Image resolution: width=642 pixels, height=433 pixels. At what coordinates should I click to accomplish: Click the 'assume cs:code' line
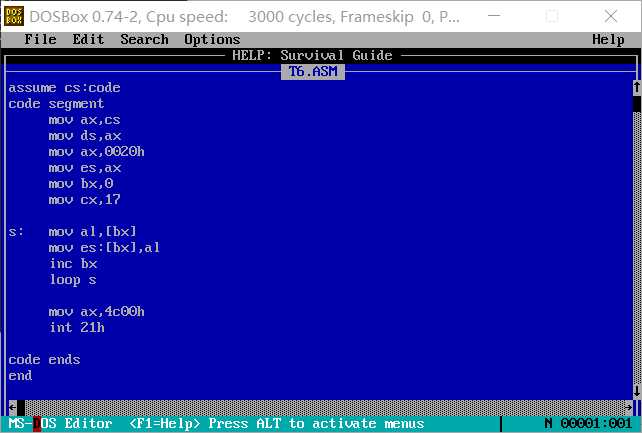(x=64, y=88)
